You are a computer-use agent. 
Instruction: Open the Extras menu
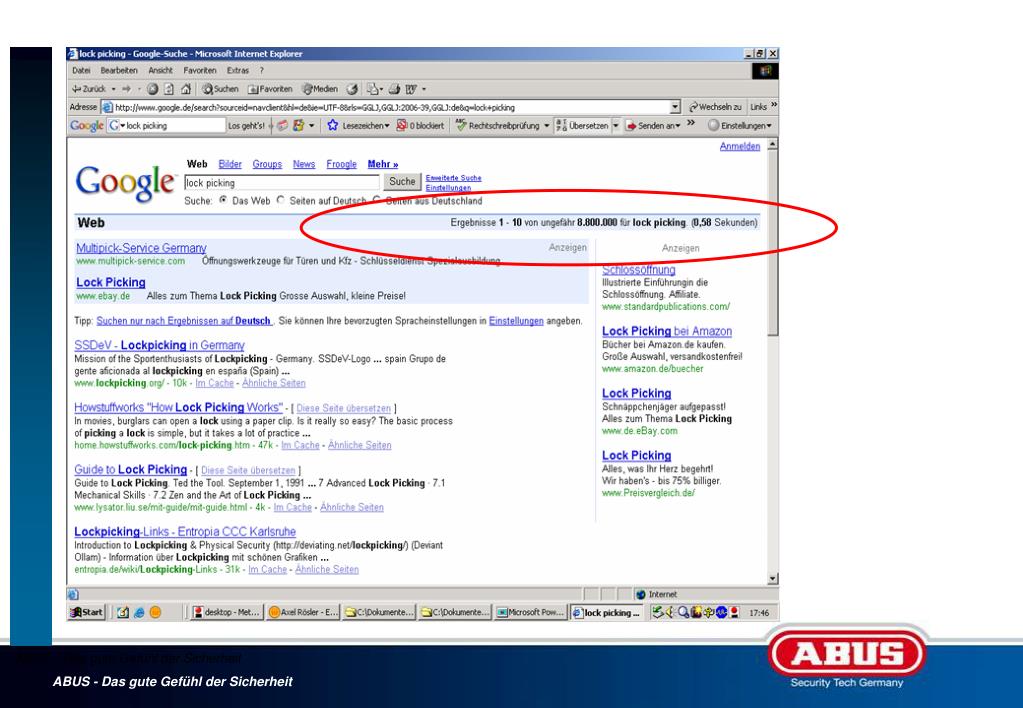(x=237, y=70)
